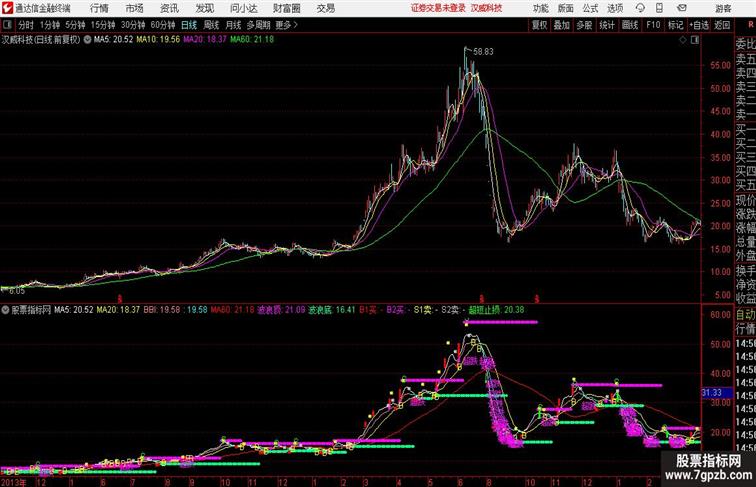The height and width of the screenshot is (487, 756).
Task: Switch to the 1分钟 period tab
Action: pos(50,25)
